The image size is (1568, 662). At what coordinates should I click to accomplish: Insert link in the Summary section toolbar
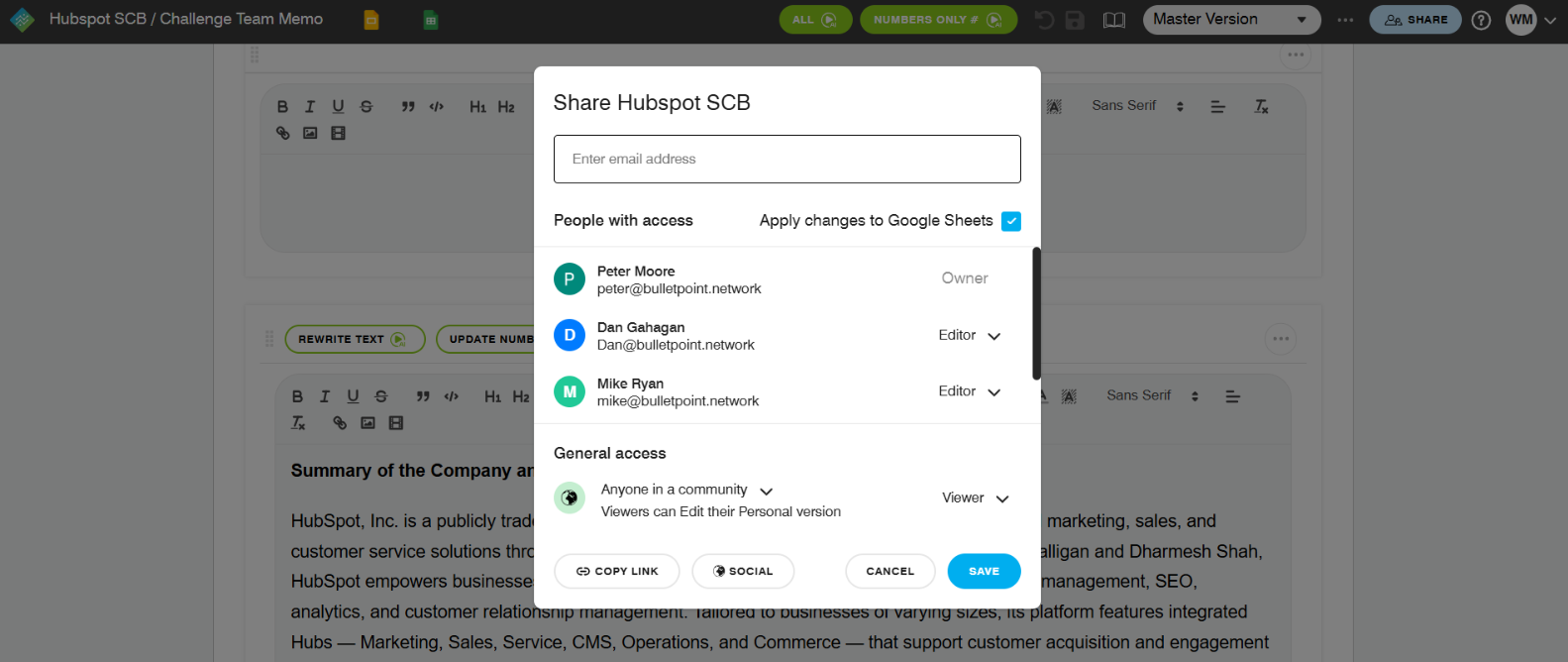[x=340, y=423]
